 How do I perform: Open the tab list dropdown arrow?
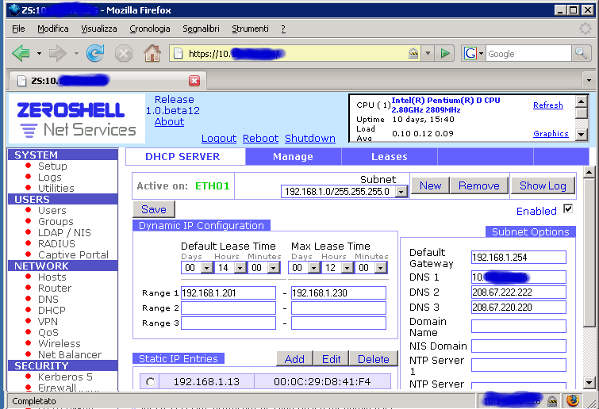click(x=589, y=81)
